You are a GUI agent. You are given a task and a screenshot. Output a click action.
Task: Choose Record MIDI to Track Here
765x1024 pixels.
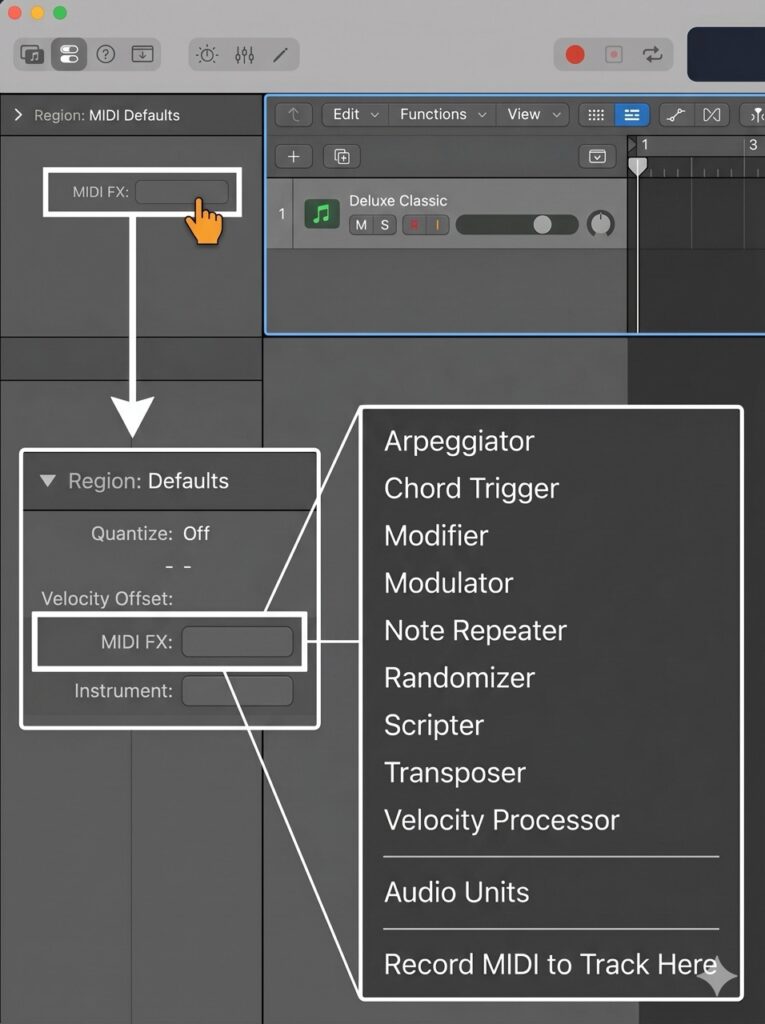coord(550,965)
